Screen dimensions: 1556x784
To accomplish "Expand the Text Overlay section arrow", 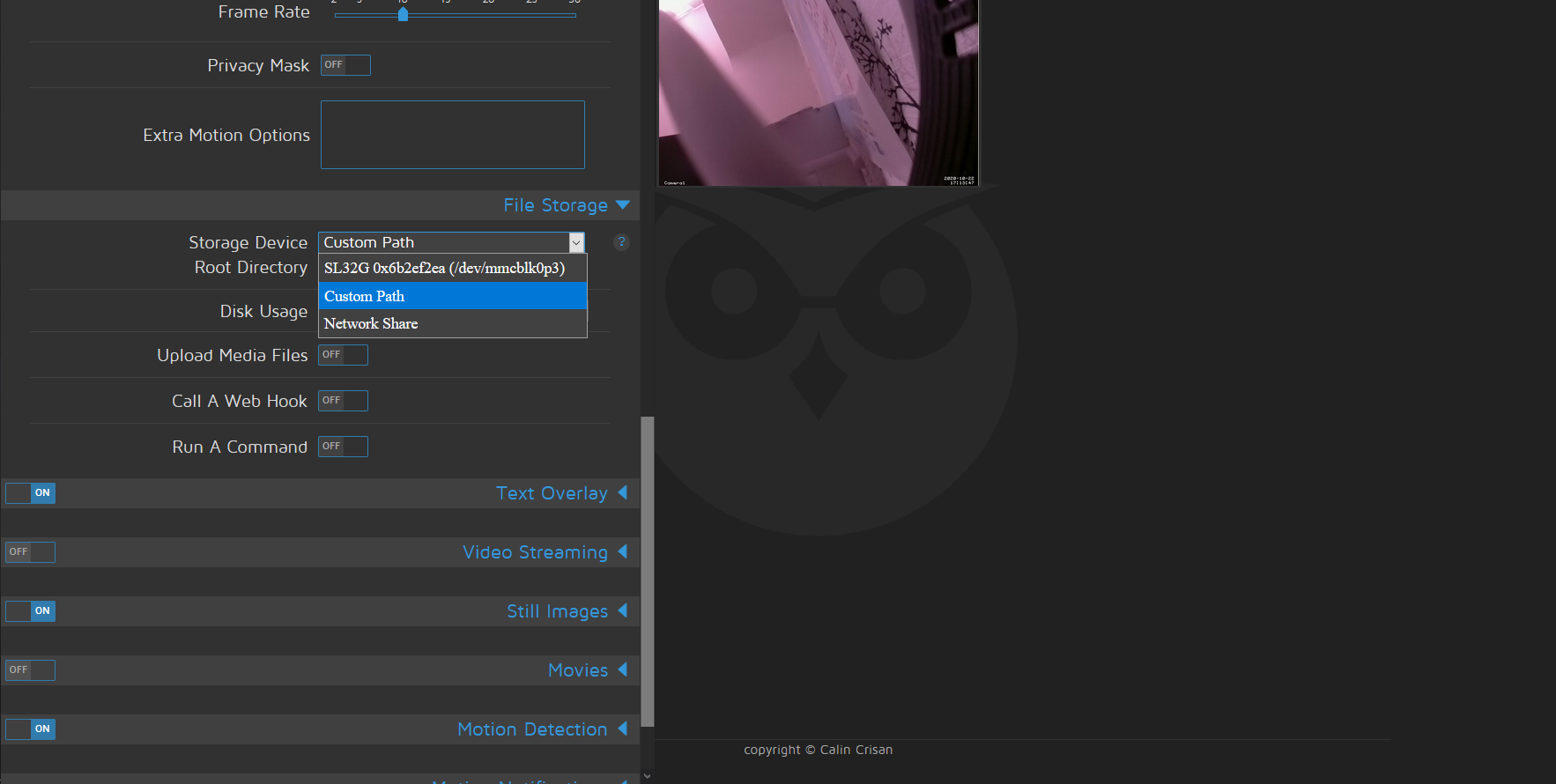I will [x=623, y=492].
